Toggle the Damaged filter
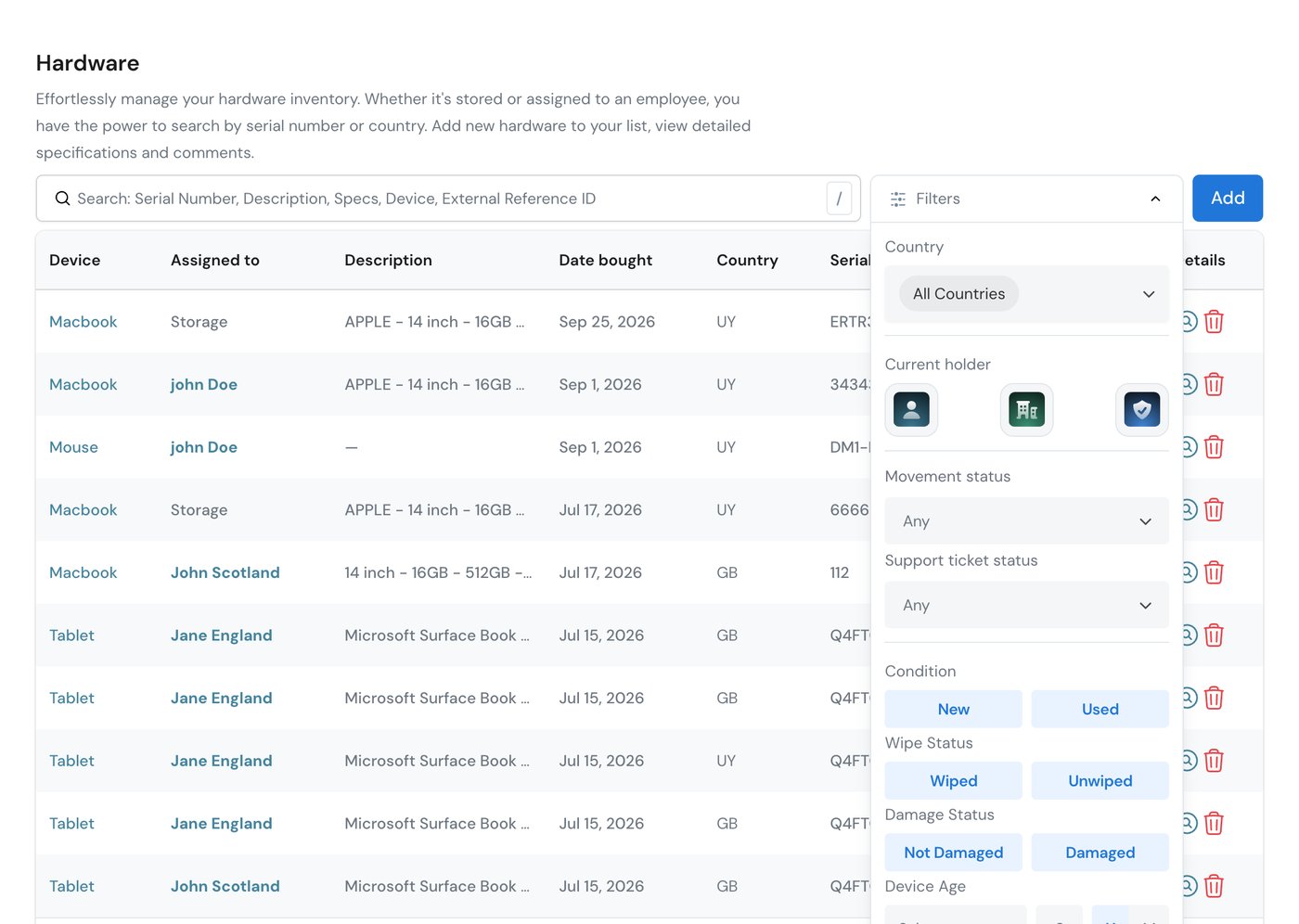 click(x=1100, y=853)
